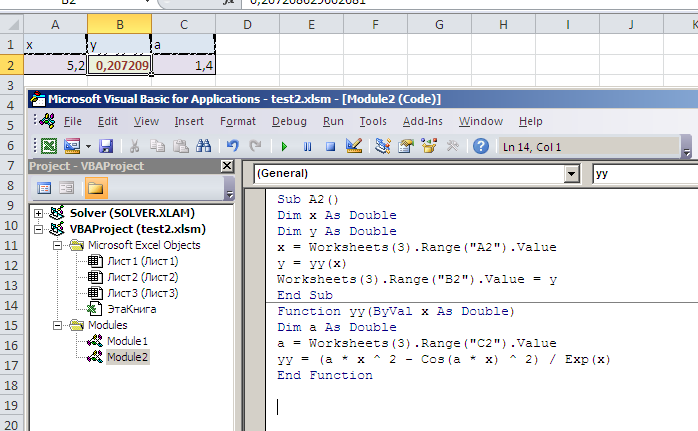Image resolution: width=698 pixels, height=431 pixels.
Task: Click the View Object icon in Project pane
Action: coord(67,188)
